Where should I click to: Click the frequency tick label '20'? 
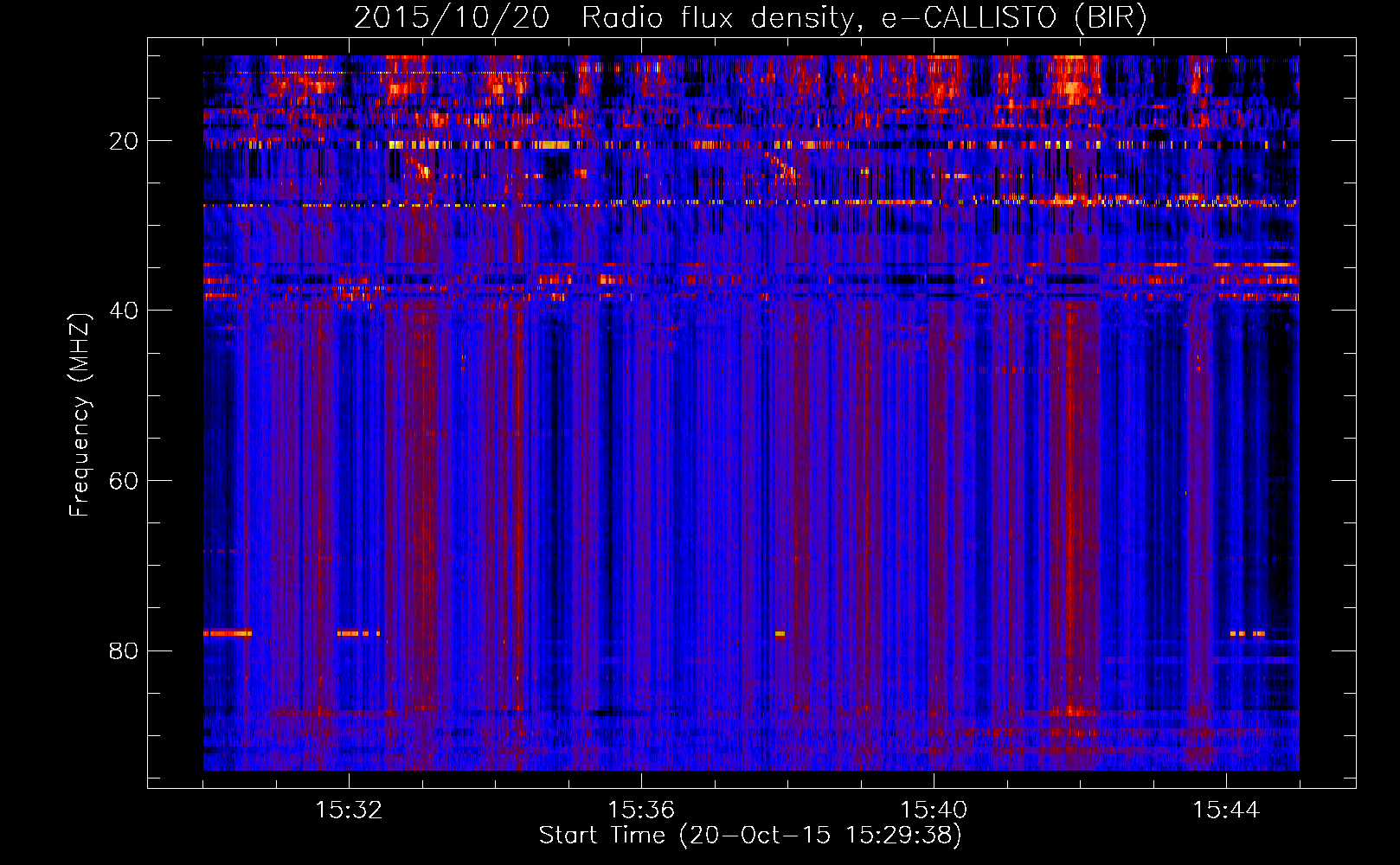pyautogui.click(x=125, y=141)
